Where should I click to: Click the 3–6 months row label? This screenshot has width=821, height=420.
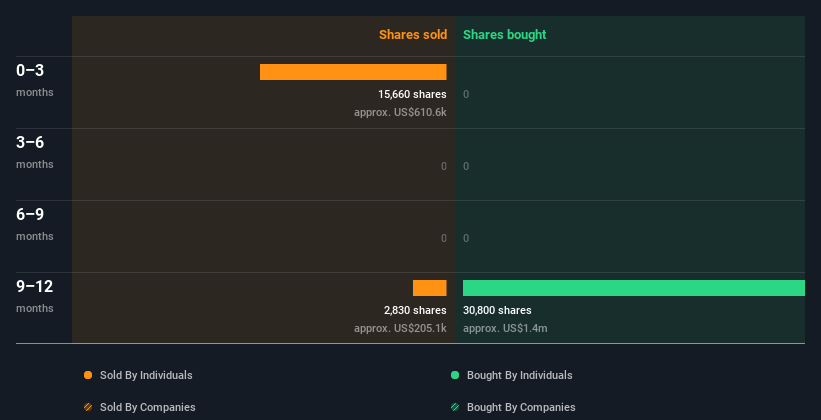pos(35,152)
